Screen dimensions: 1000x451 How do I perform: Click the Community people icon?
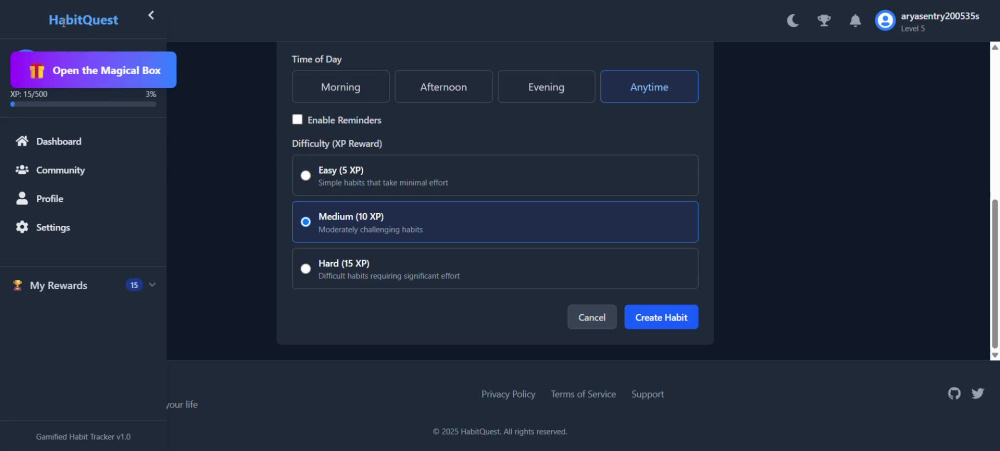22,170
